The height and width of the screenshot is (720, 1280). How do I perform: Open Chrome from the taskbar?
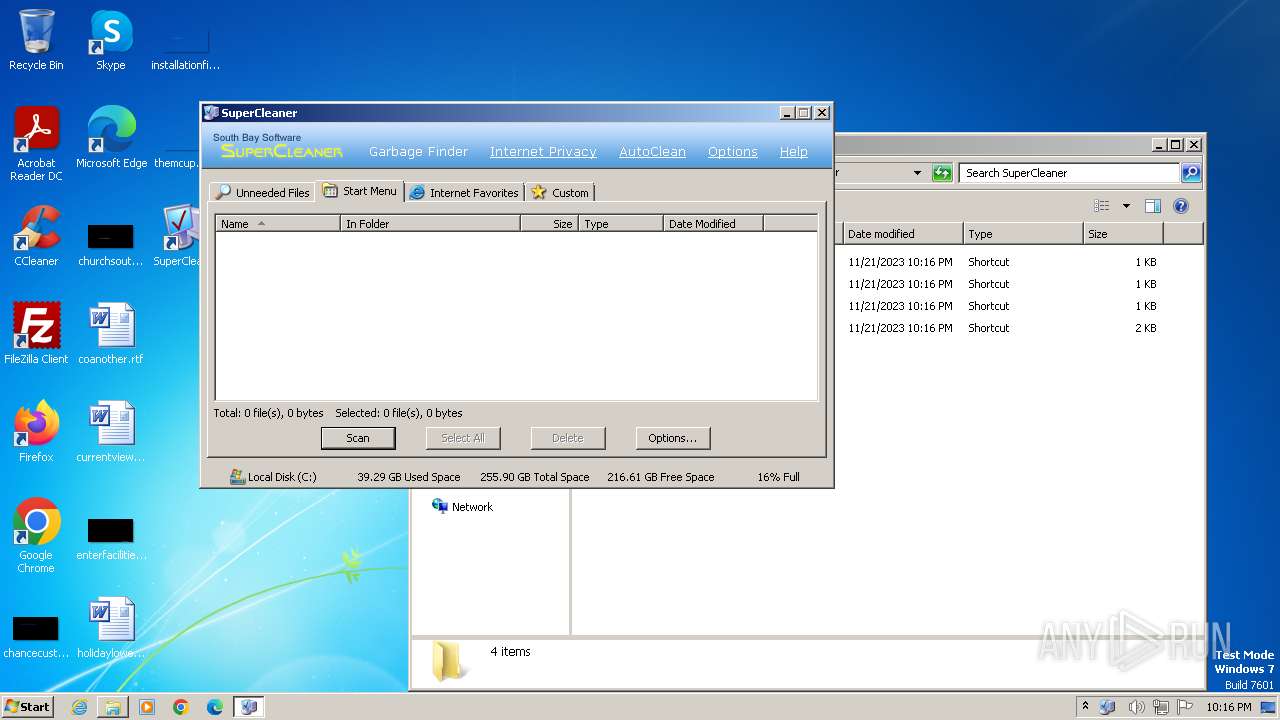[181, 707]
